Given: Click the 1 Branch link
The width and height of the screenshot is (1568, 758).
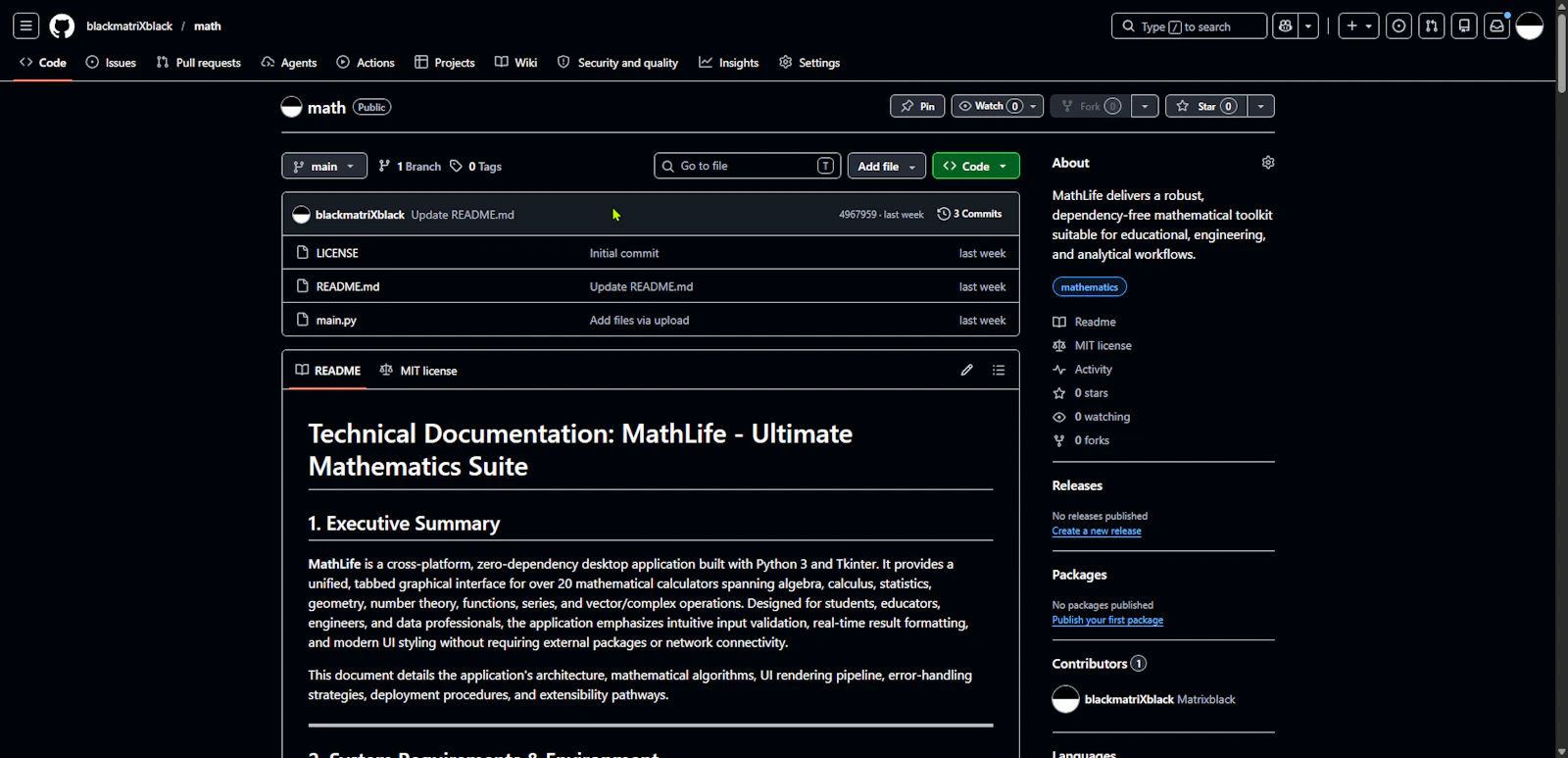Looking at the screenshot, I should pyautogui.click(x=411, y=166).
